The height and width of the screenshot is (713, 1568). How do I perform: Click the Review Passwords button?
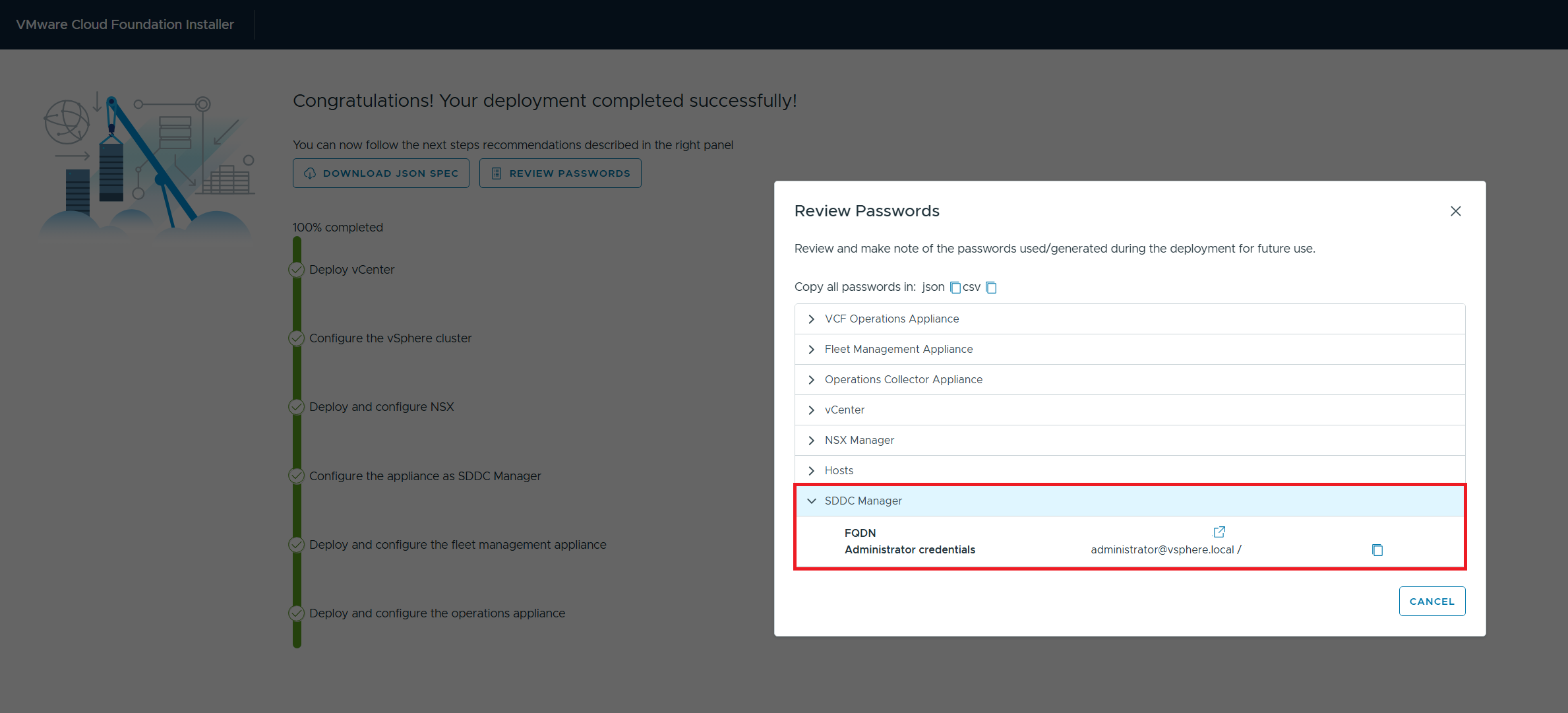coord(560,173)
